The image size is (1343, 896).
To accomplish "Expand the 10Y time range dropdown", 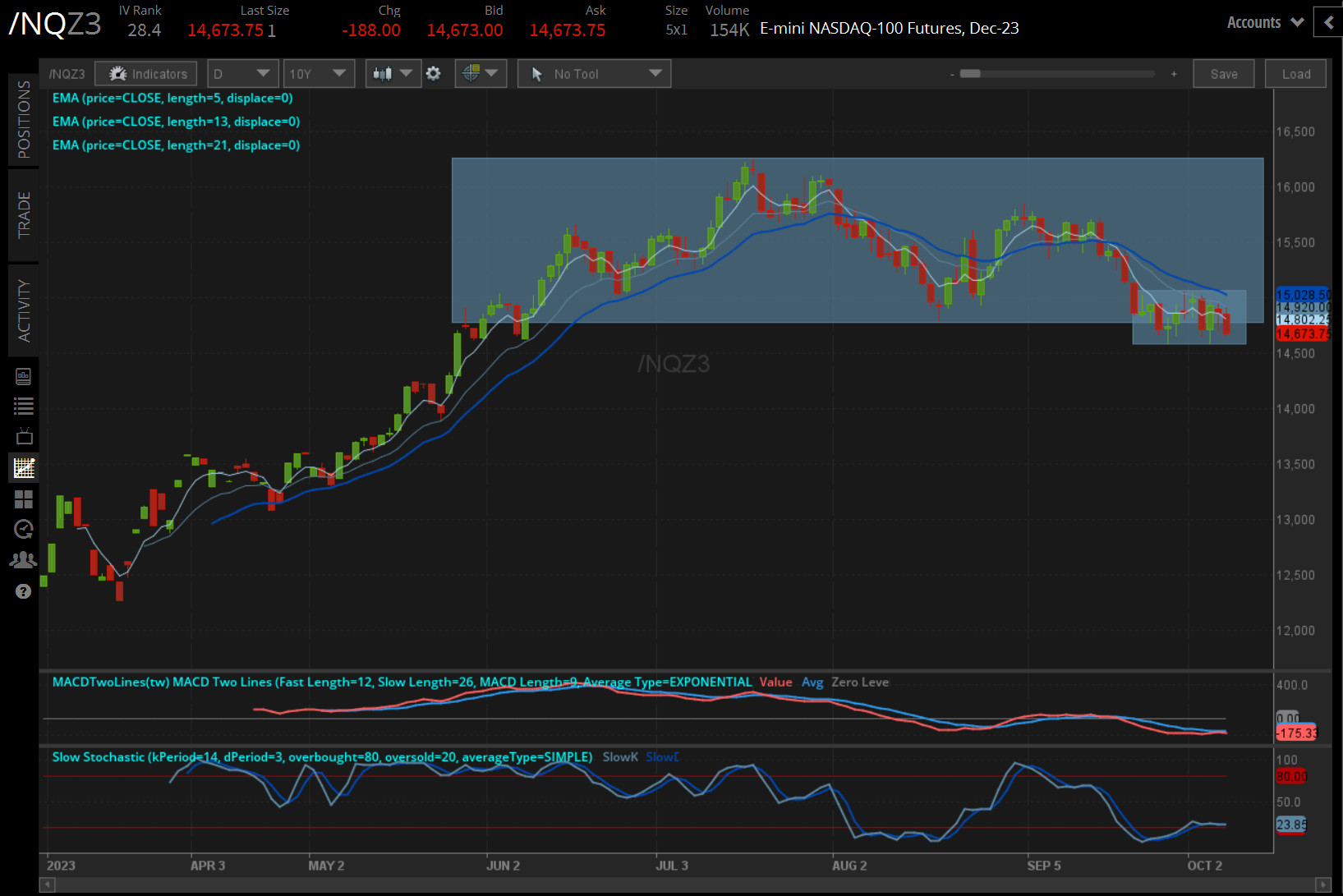I will (x=318, y=74).
